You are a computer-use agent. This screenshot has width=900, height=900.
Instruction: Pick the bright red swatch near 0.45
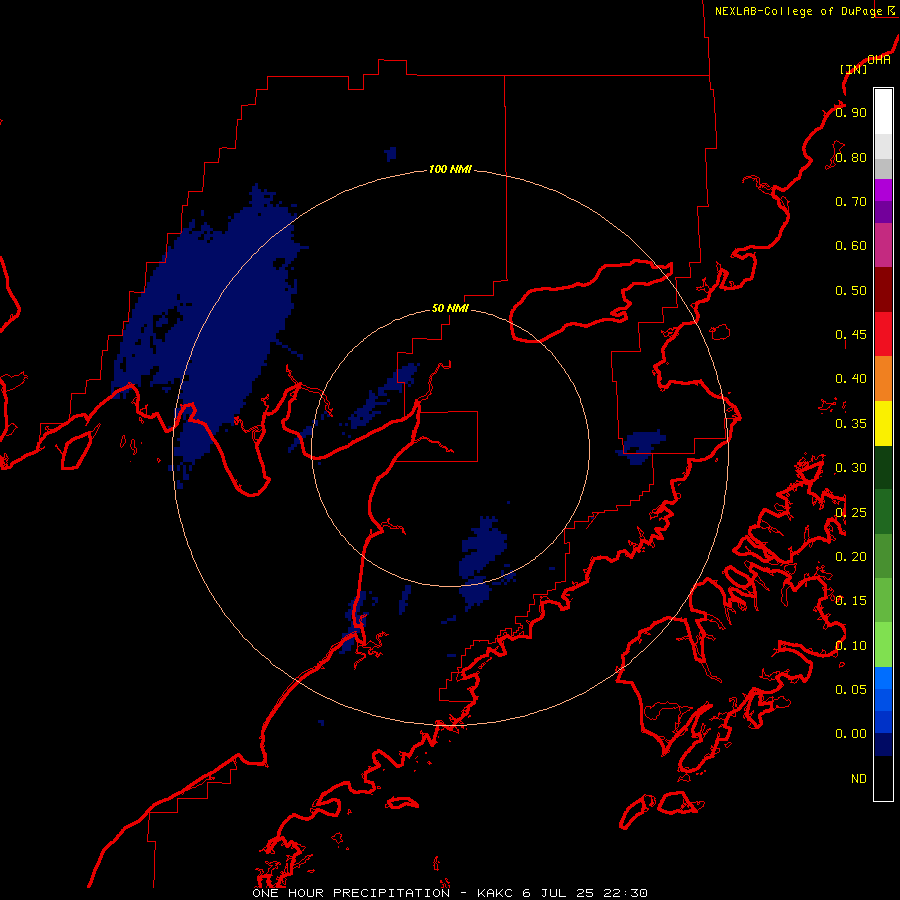(x=883, y=334)
